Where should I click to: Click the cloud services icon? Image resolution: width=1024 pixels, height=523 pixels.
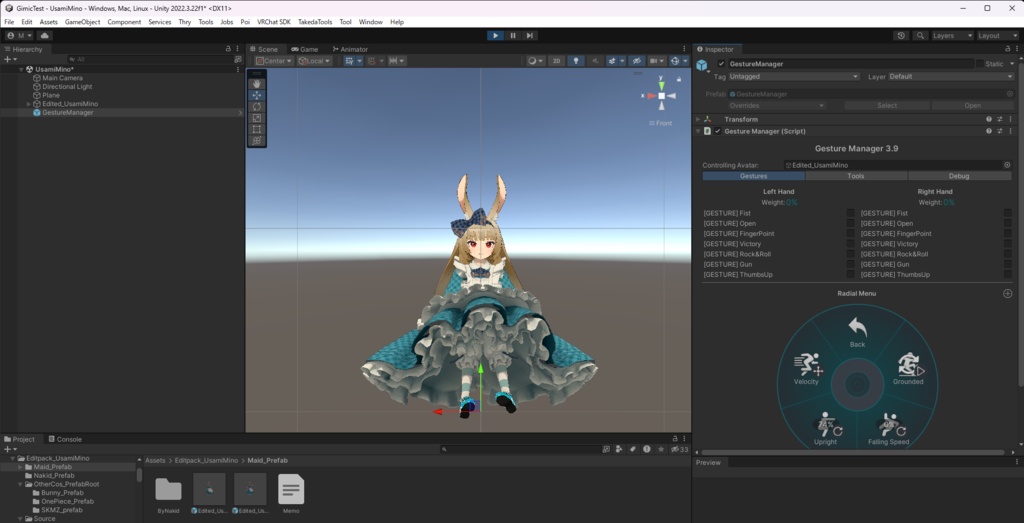(44, 35)
